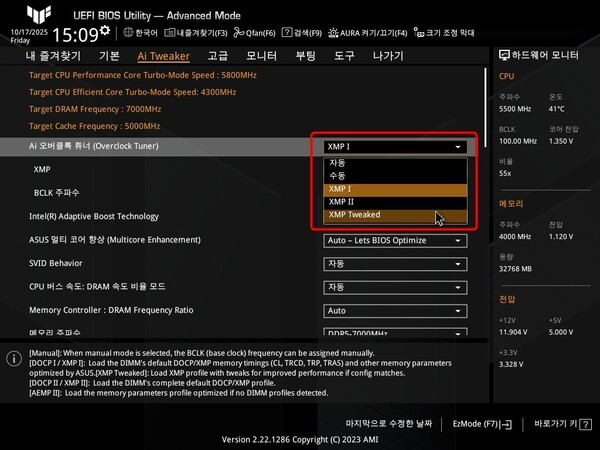This screenshot has height=450, width=600.
Task: Click 마지막으로 수정한 날짜 button
Action: click(389, 424)
